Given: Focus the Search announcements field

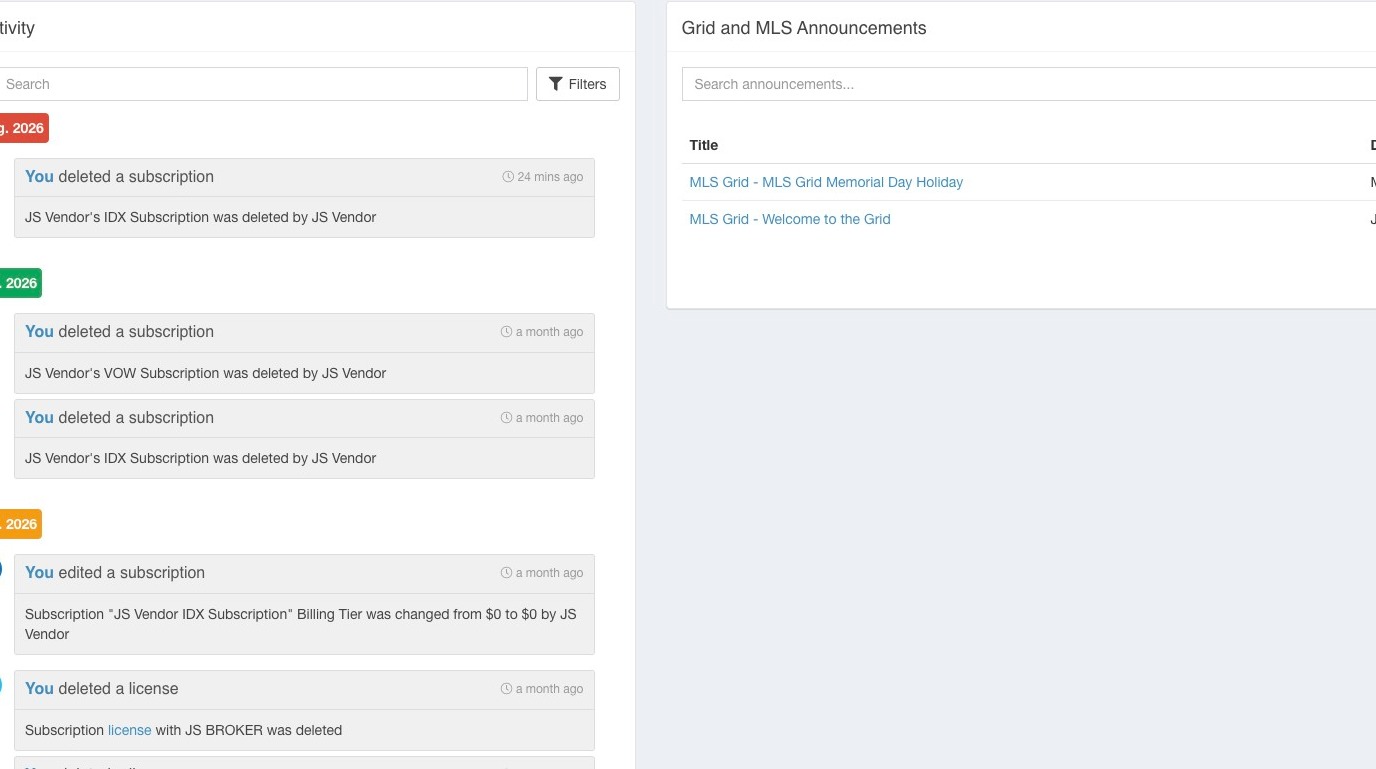Looking at the screenshot, I should (1029, 84).
